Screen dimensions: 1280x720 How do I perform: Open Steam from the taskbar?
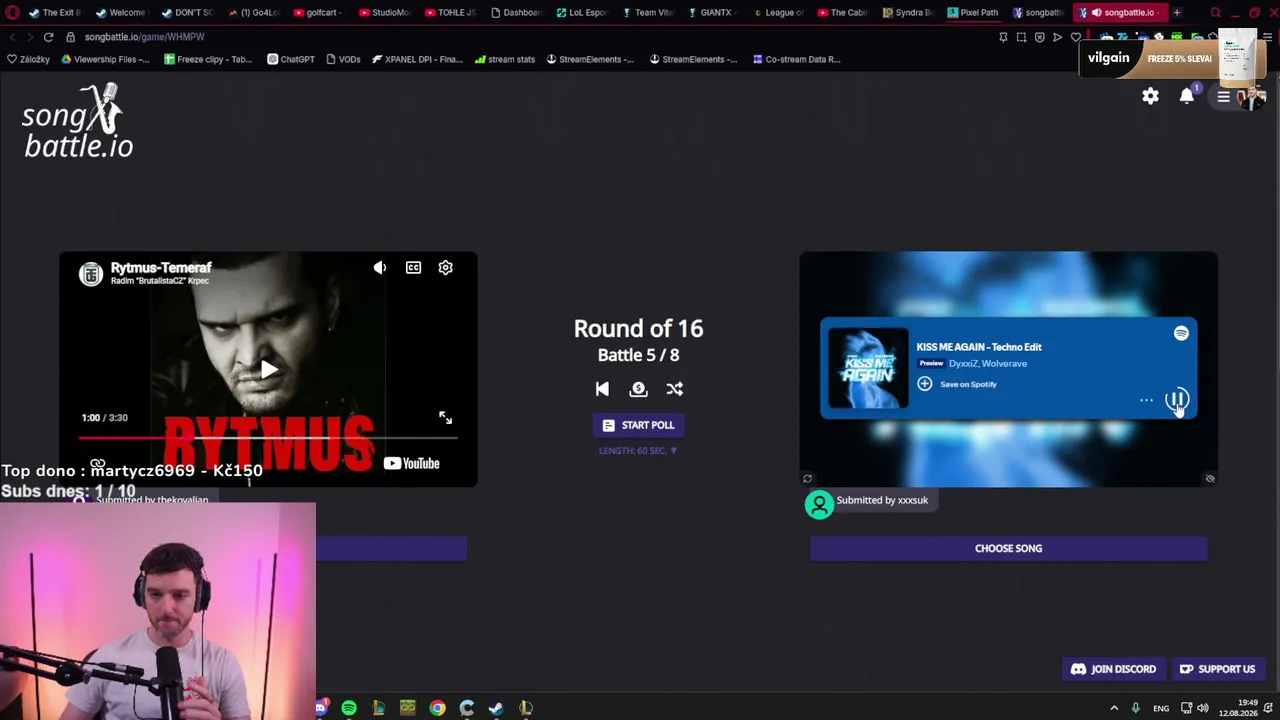tap(496, 708)
